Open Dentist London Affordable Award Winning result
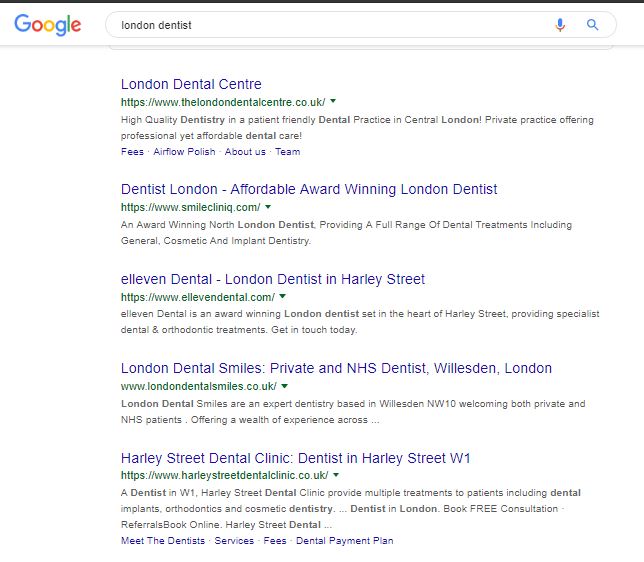The image size is (644, 562). pyautogui.click(x=309, y=189)
